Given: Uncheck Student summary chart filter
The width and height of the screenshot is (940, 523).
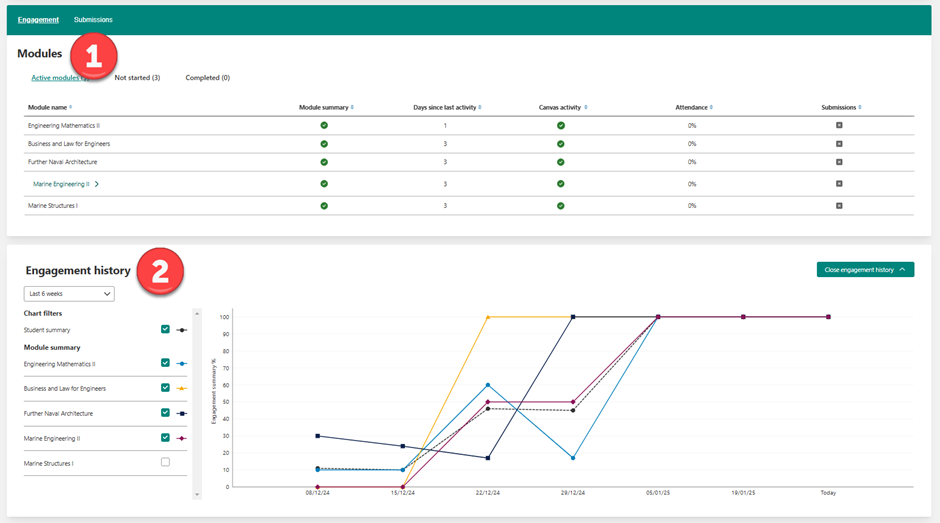Looking at the screenshot, I should (165, 329).
